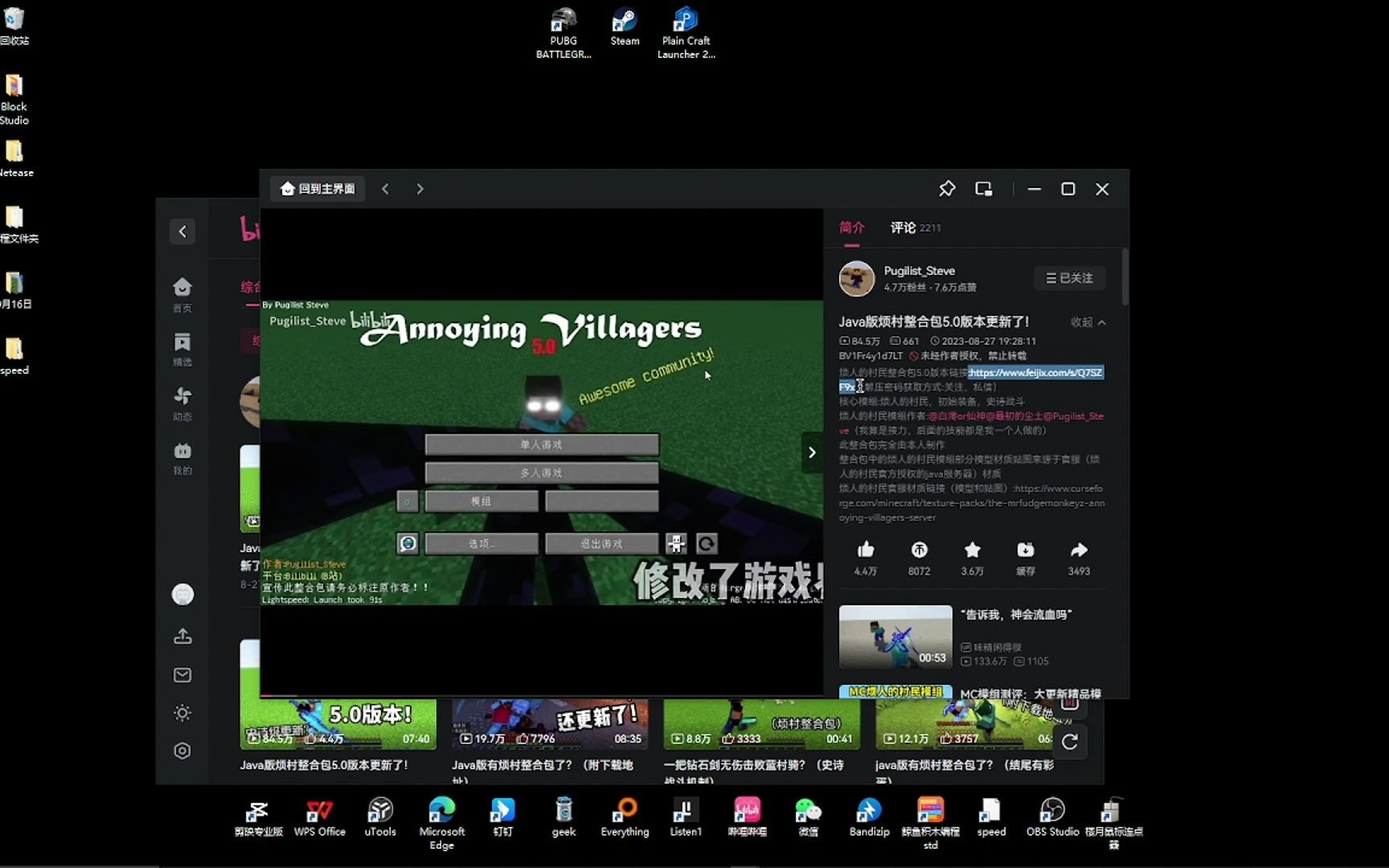Save the video using the 缓存 icon
This screenshot has width=1389, height=868.
tap(1026, 550)
